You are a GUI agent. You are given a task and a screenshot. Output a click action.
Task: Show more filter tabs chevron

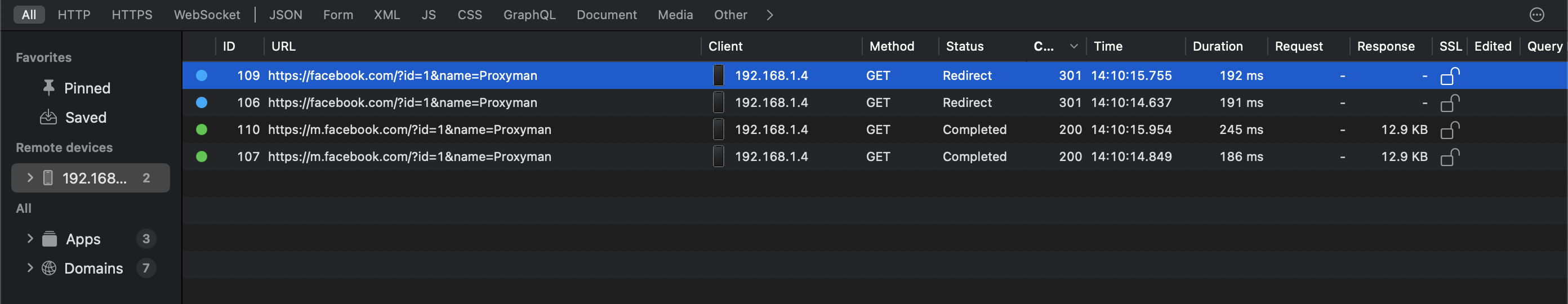click(x=769, y=15)
